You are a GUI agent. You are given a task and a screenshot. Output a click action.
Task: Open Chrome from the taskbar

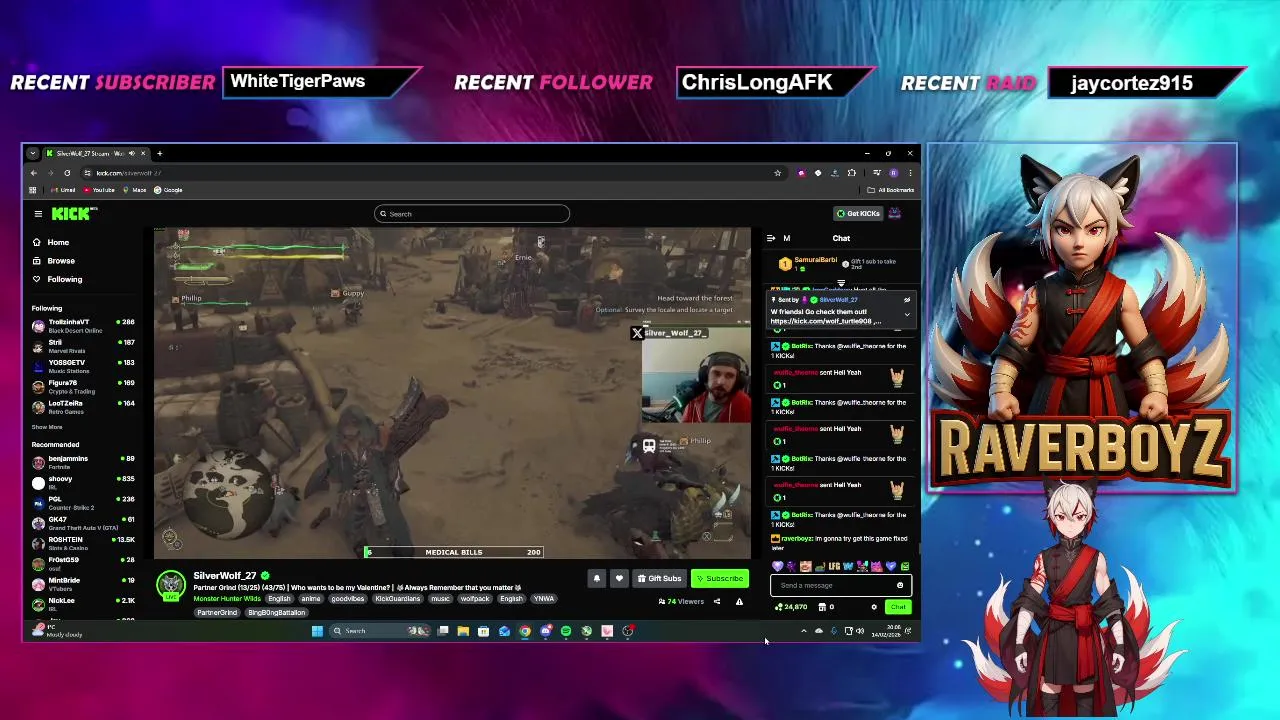click(525, 631)
